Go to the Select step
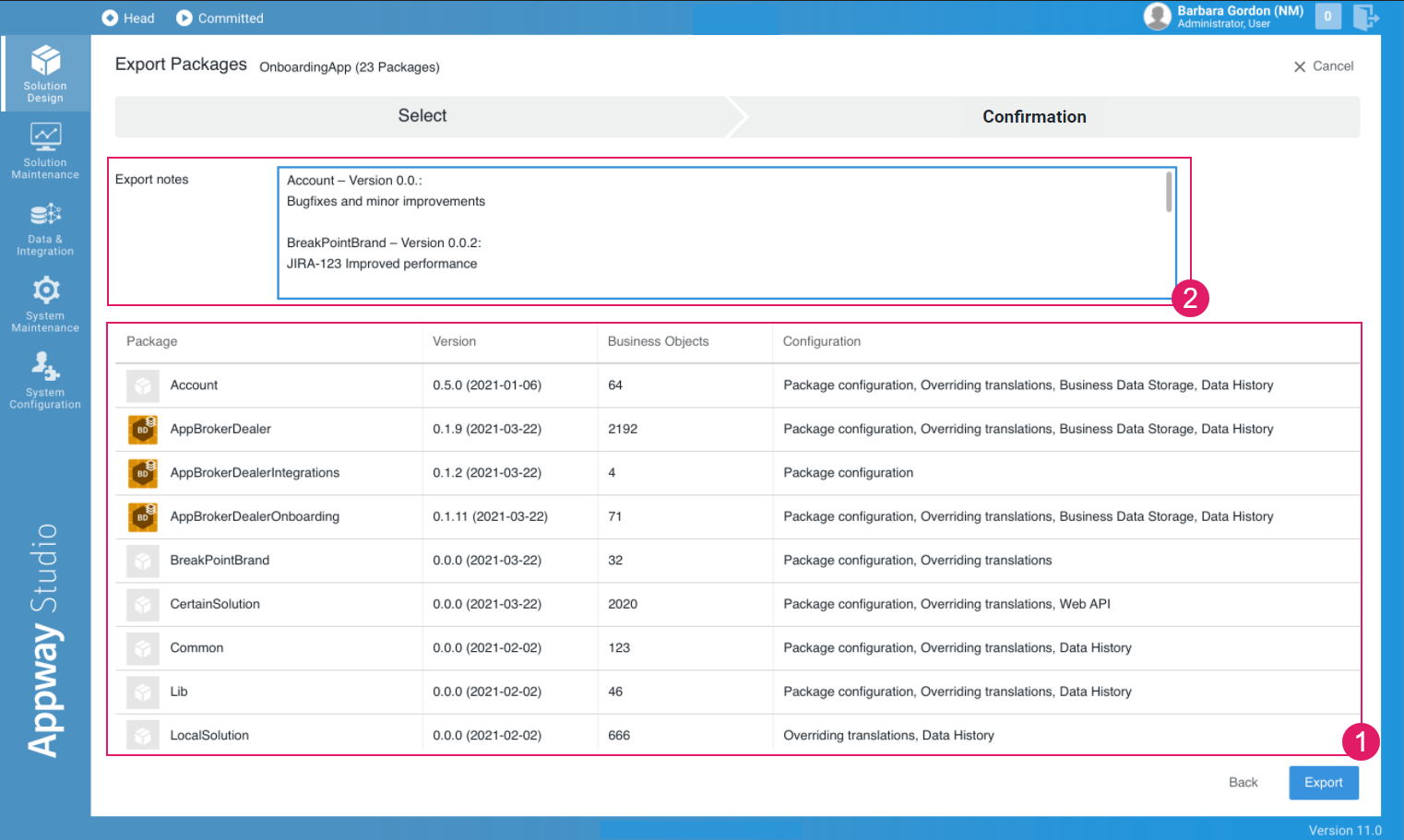Screen dimensions: 1404x840 (422, 116)
